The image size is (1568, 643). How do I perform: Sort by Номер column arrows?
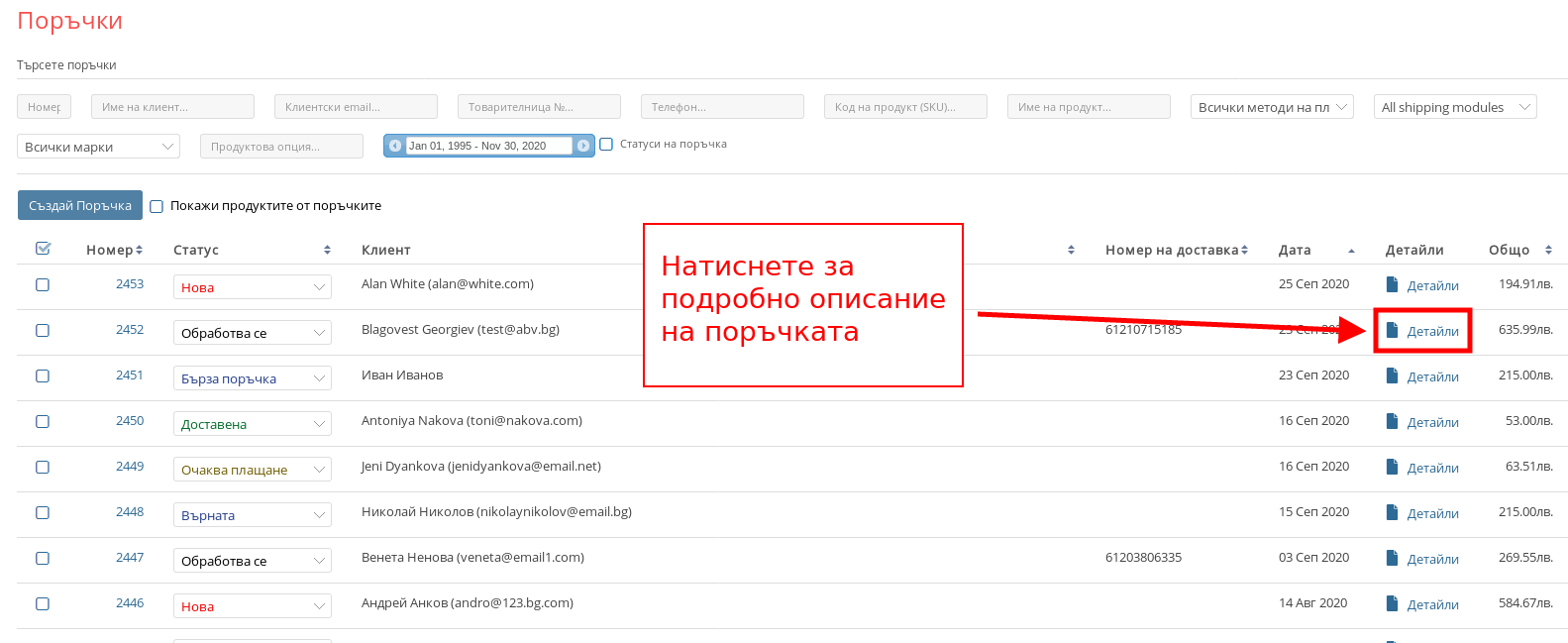(140, 250)
